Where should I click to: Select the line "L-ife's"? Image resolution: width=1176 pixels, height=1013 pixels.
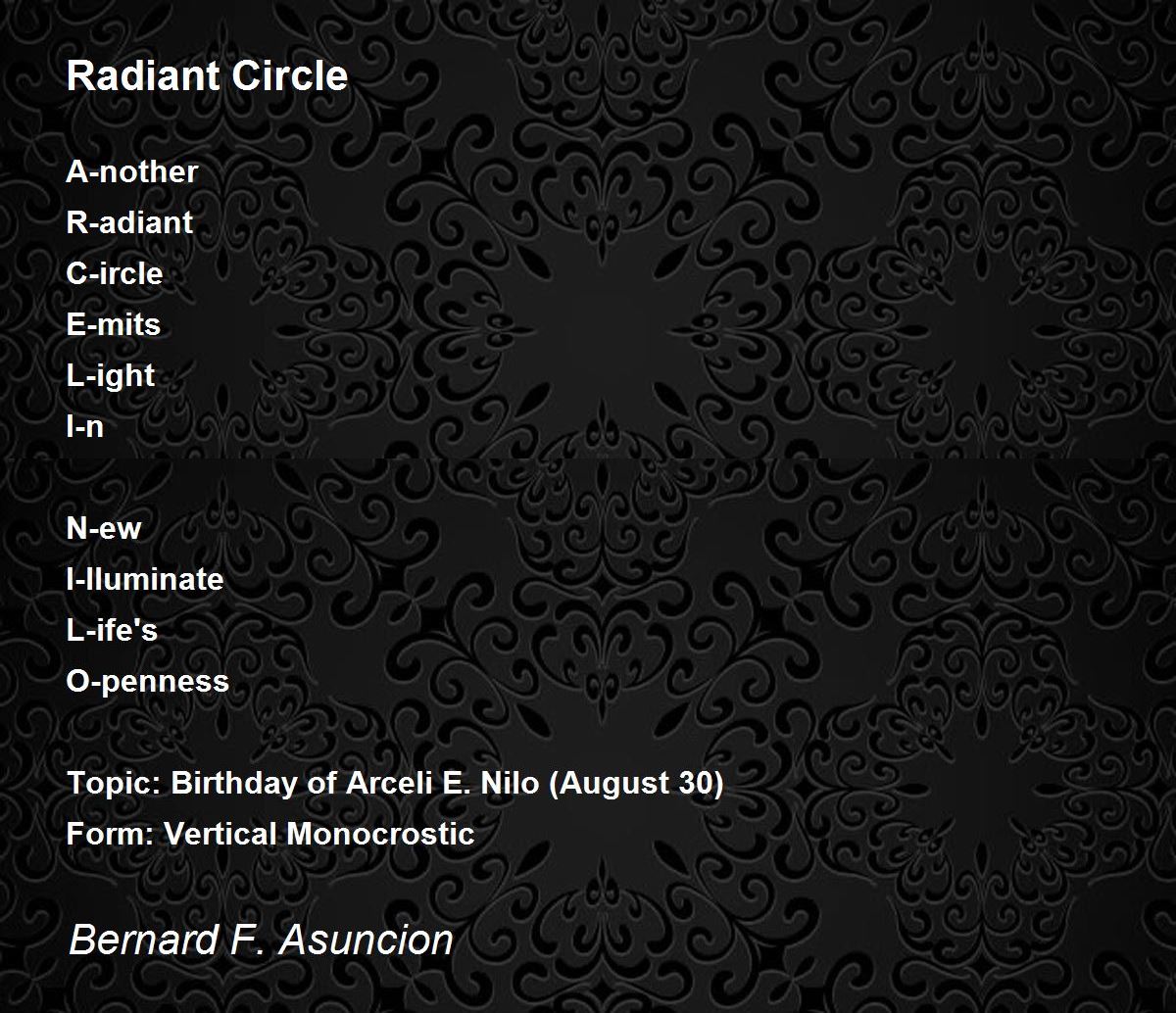click(x=112, y=630)
